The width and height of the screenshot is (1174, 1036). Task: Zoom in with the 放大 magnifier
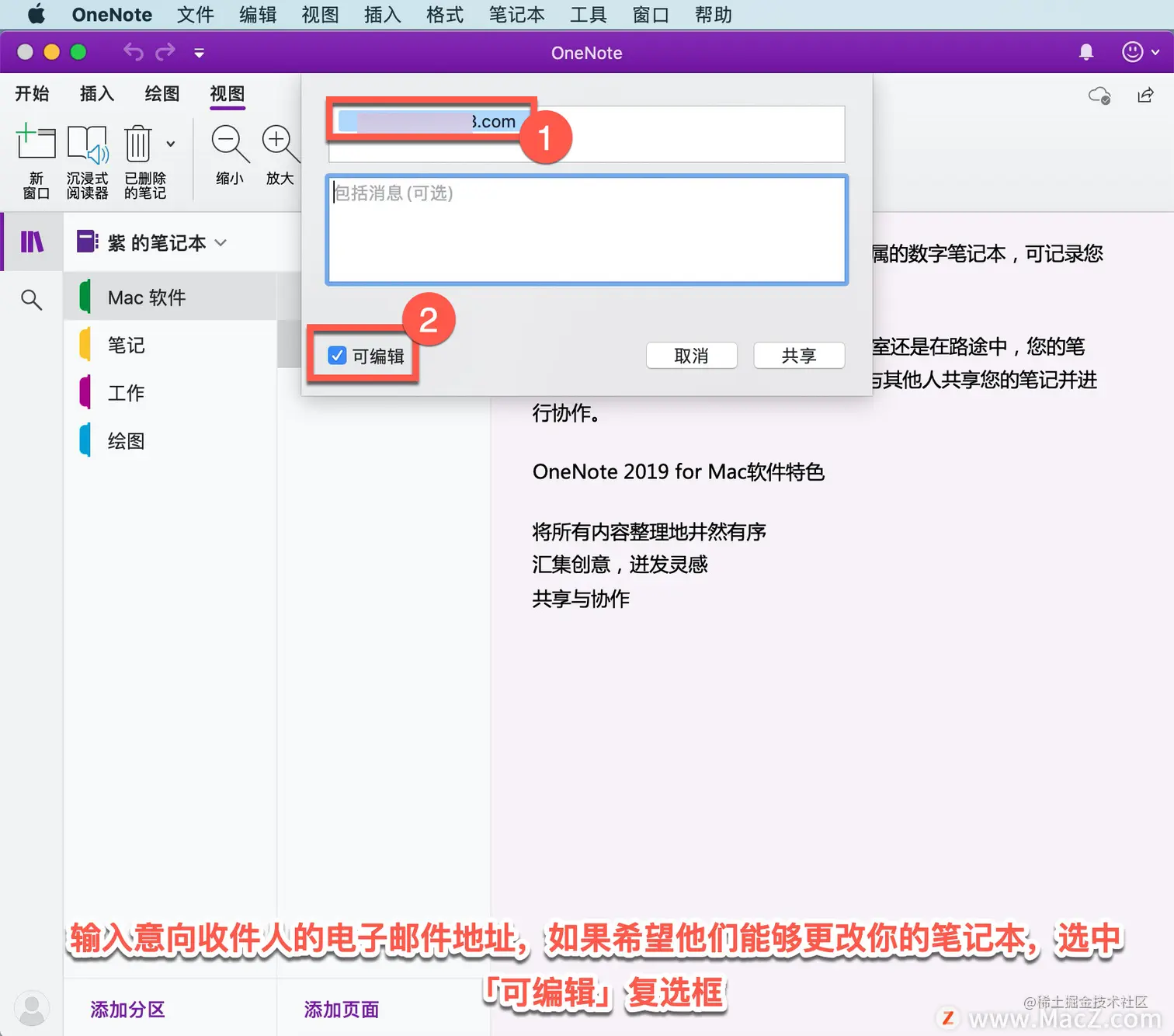click(x=280, y=155)
